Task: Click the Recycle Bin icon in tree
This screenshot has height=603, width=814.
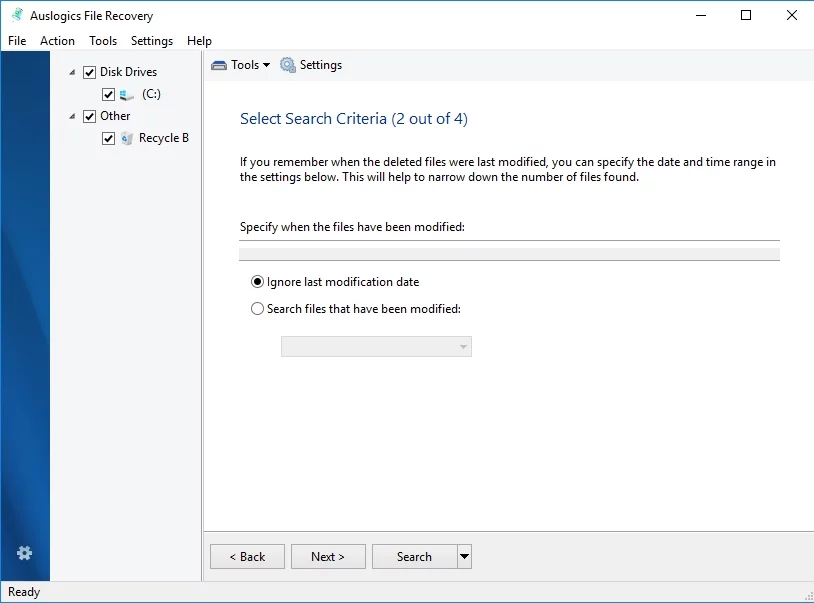Action: click(127, 139)
